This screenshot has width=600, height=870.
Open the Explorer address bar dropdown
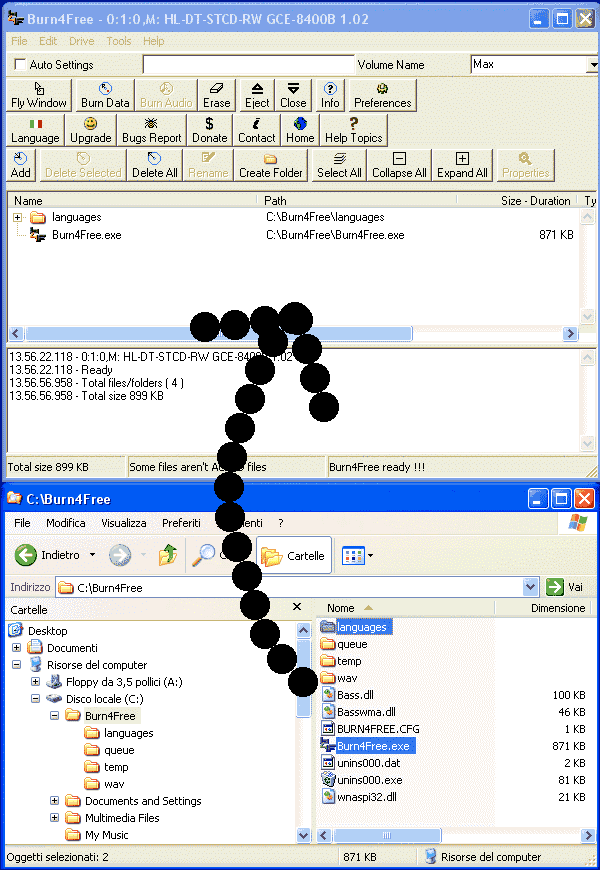pos(531,587)
